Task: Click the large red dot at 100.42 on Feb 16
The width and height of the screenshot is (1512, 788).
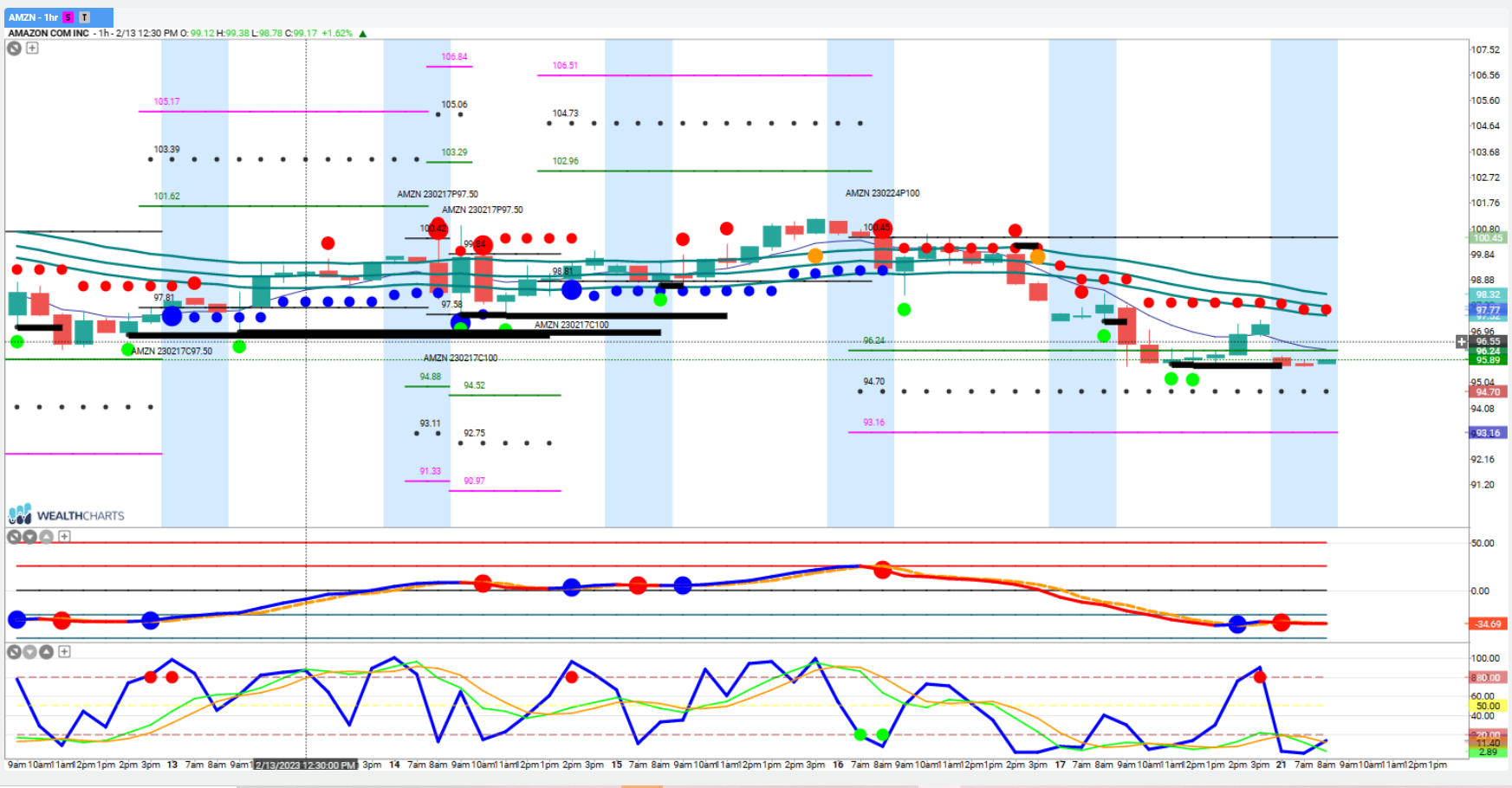Action: 883,229
